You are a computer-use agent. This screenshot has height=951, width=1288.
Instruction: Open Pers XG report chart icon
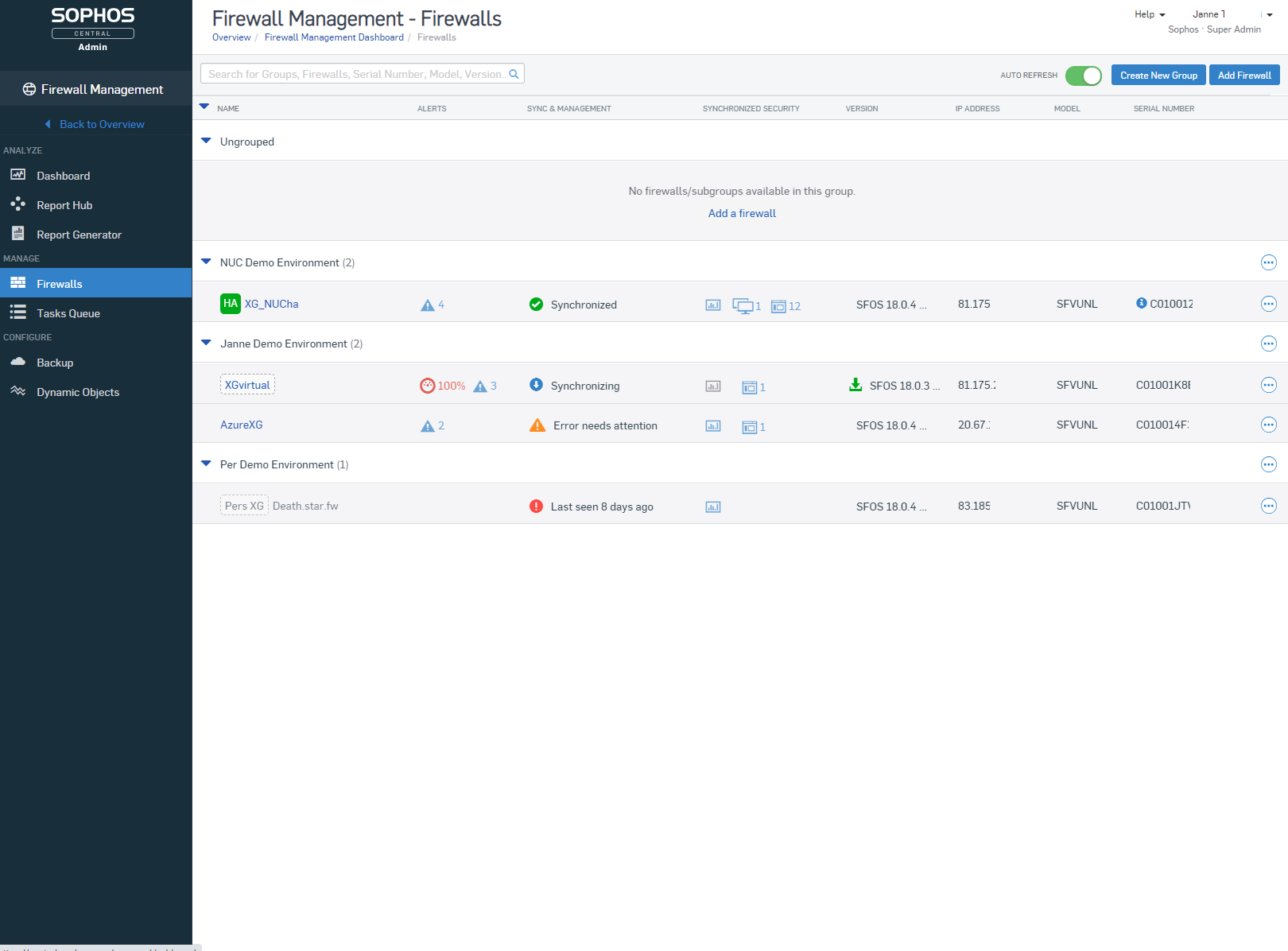[x=713, y=507]
